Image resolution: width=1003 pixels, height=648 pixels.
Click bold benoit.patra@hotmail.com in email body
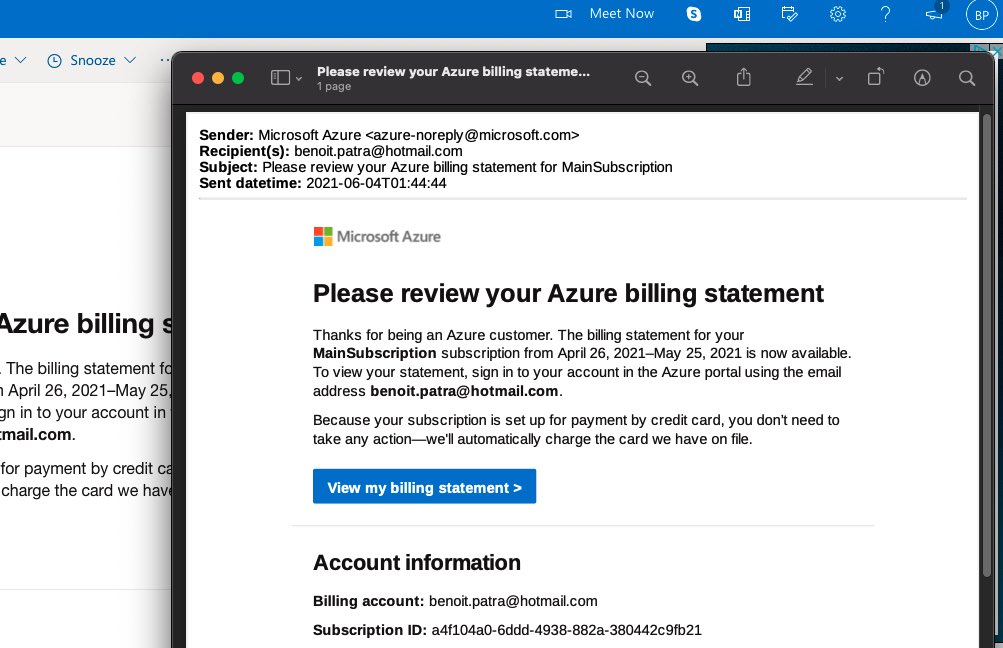tap(464, 391)
